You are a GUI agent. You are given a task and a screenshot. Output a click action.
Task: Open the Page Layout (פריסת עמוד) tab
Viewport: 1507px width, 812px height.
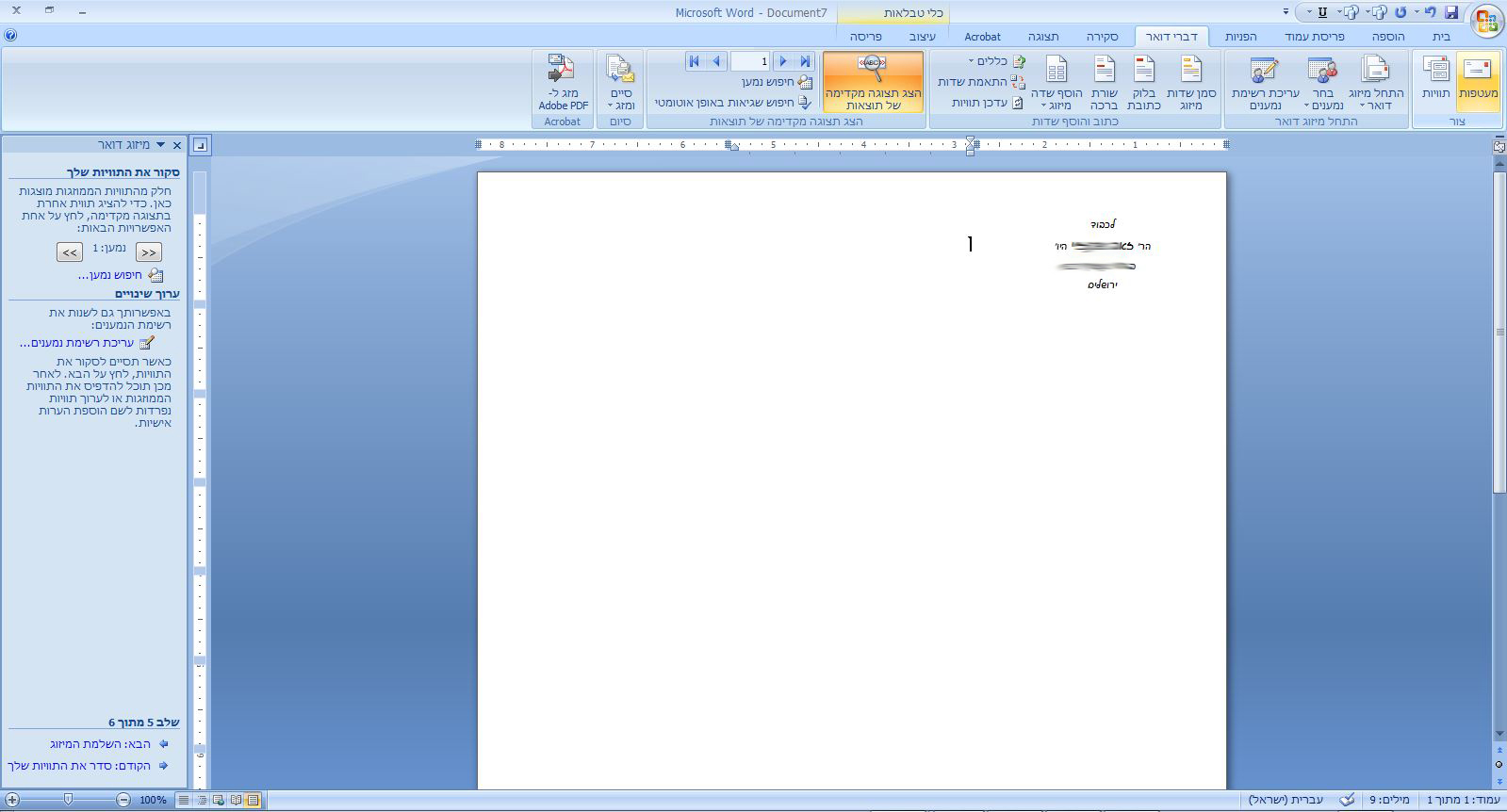(x=1314, y=37)
